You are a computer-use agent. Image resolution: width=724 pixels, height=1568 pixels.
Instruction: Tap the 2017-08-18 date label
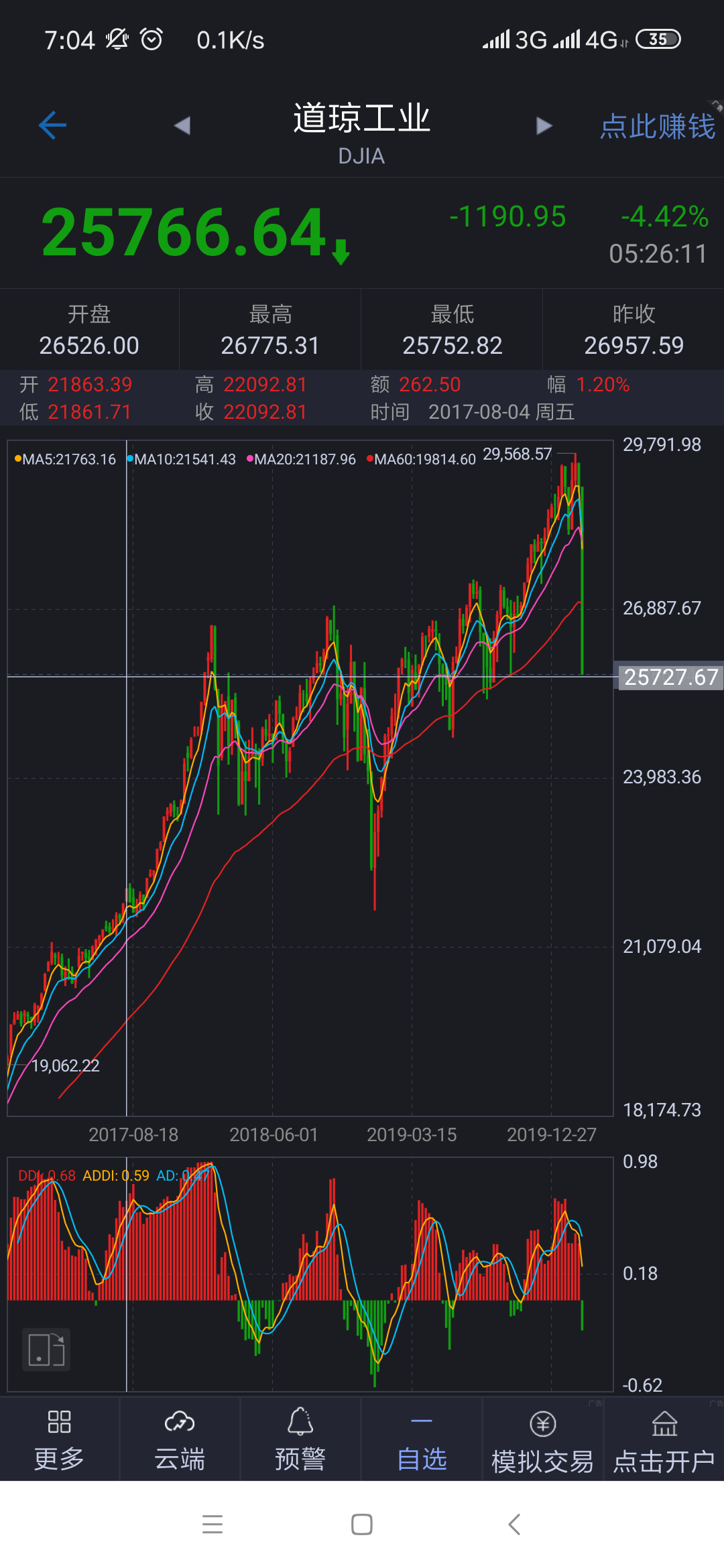[x=133, y=1134]
